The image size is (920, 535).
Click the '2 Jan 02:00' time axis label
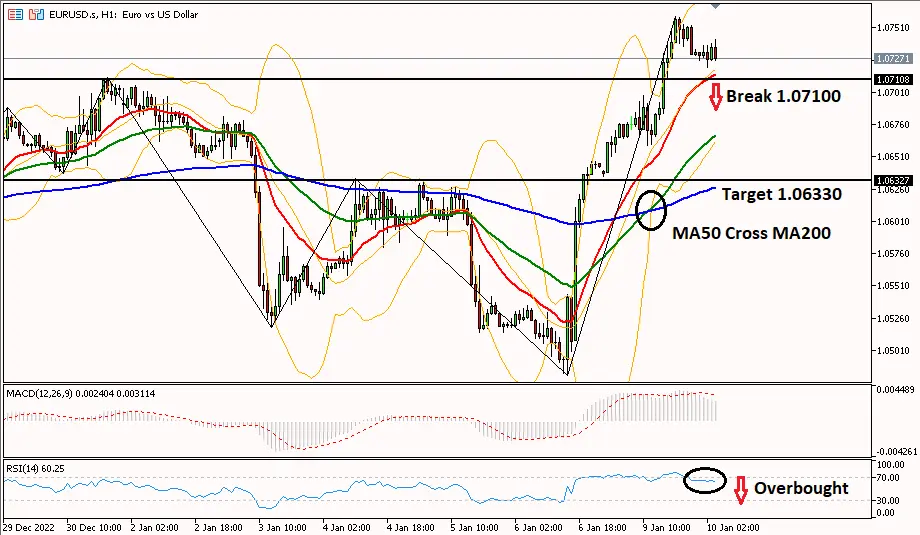(x=154, y=527)
